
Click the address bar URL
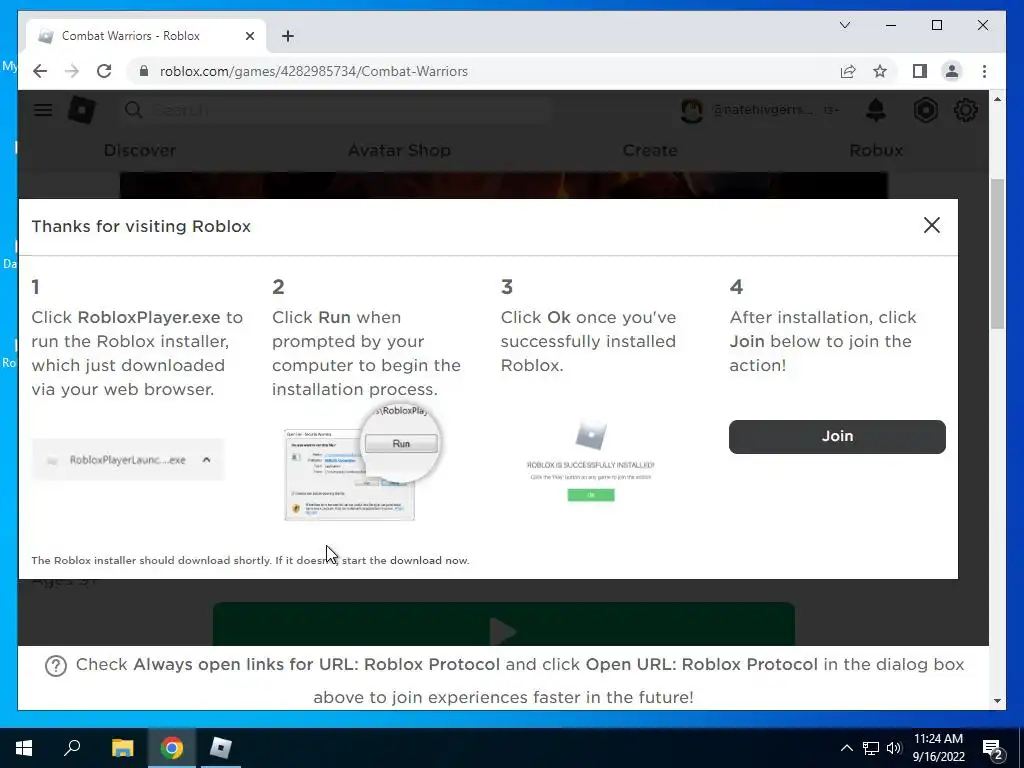point(313,71)
